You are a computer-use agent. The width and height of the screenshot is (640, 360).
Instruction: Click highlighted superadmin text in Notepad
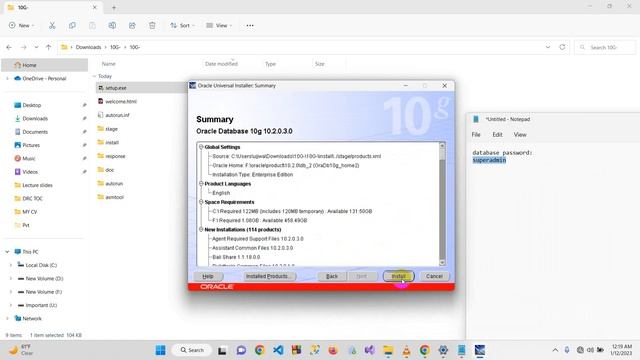(x=489, y=160)
